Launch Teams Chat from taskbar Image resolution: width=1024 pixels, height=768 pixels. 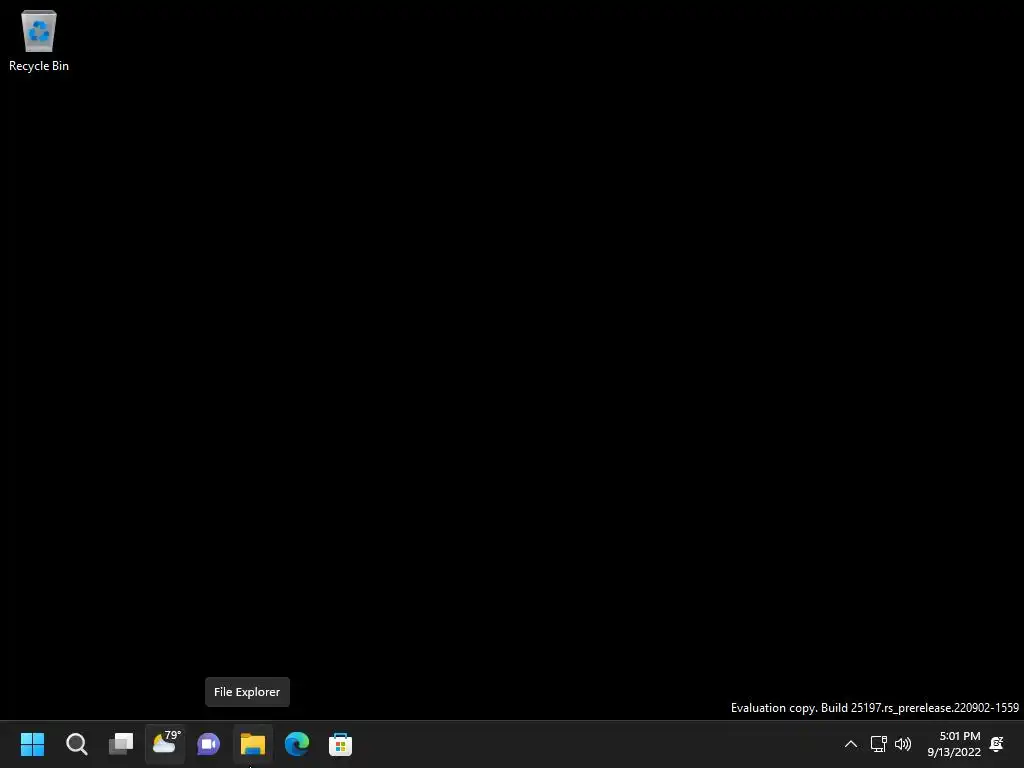208,744
